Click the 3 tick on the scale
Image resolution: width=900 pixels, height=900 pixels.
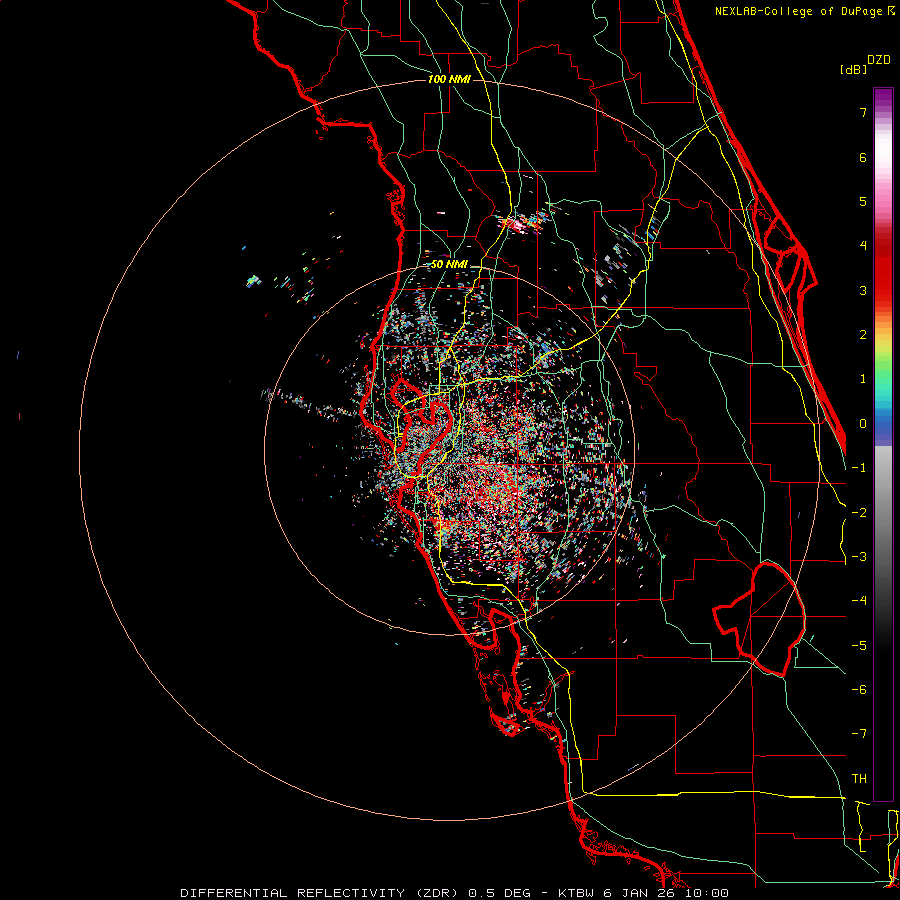coord(863,290)
